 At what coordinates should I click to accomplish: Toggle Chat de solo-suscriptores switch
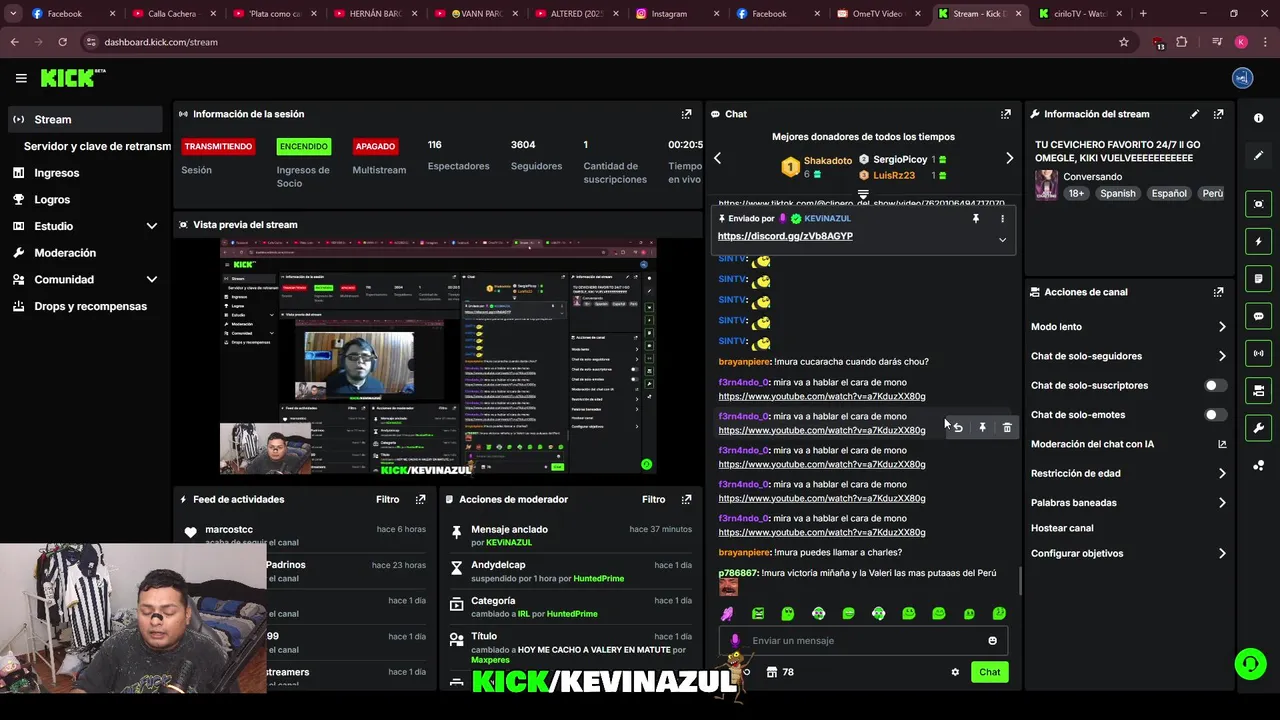click(1215, 385)
